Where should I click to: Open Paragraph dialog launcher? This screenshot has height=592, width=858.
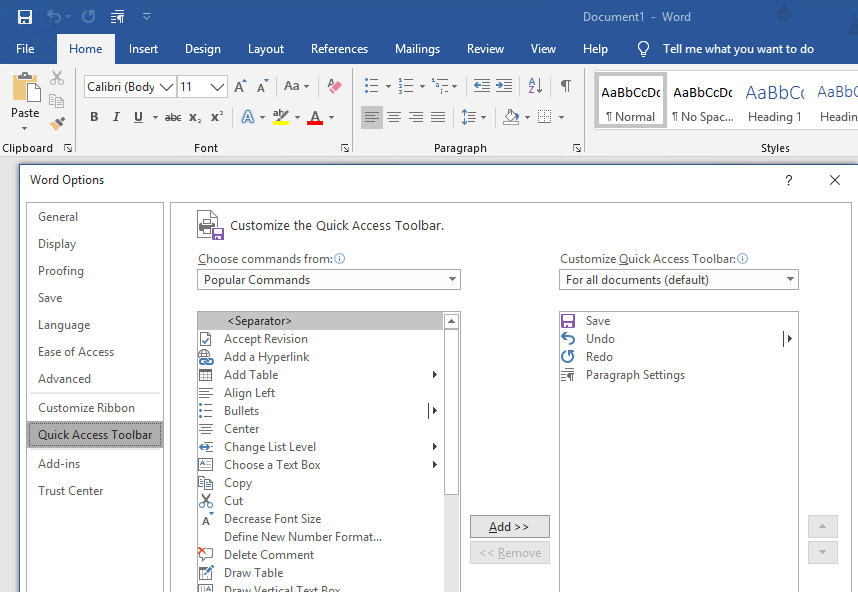pos(577,148)
